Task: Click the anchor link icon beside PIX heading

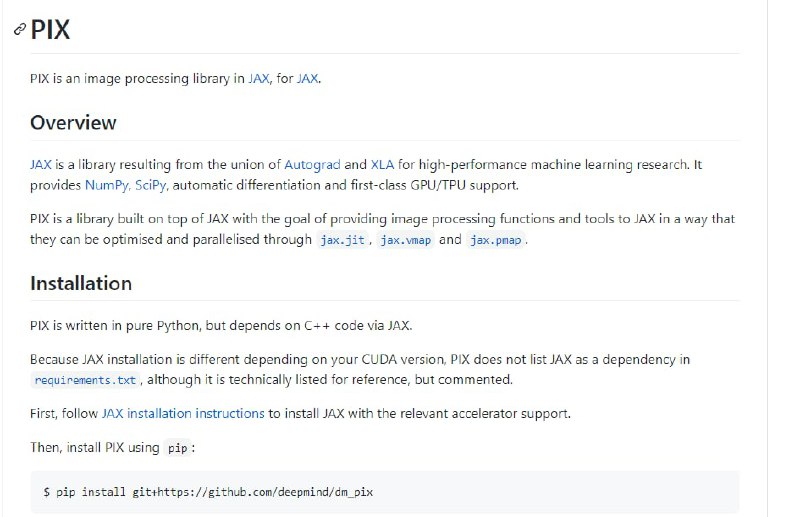Action: 19,29
